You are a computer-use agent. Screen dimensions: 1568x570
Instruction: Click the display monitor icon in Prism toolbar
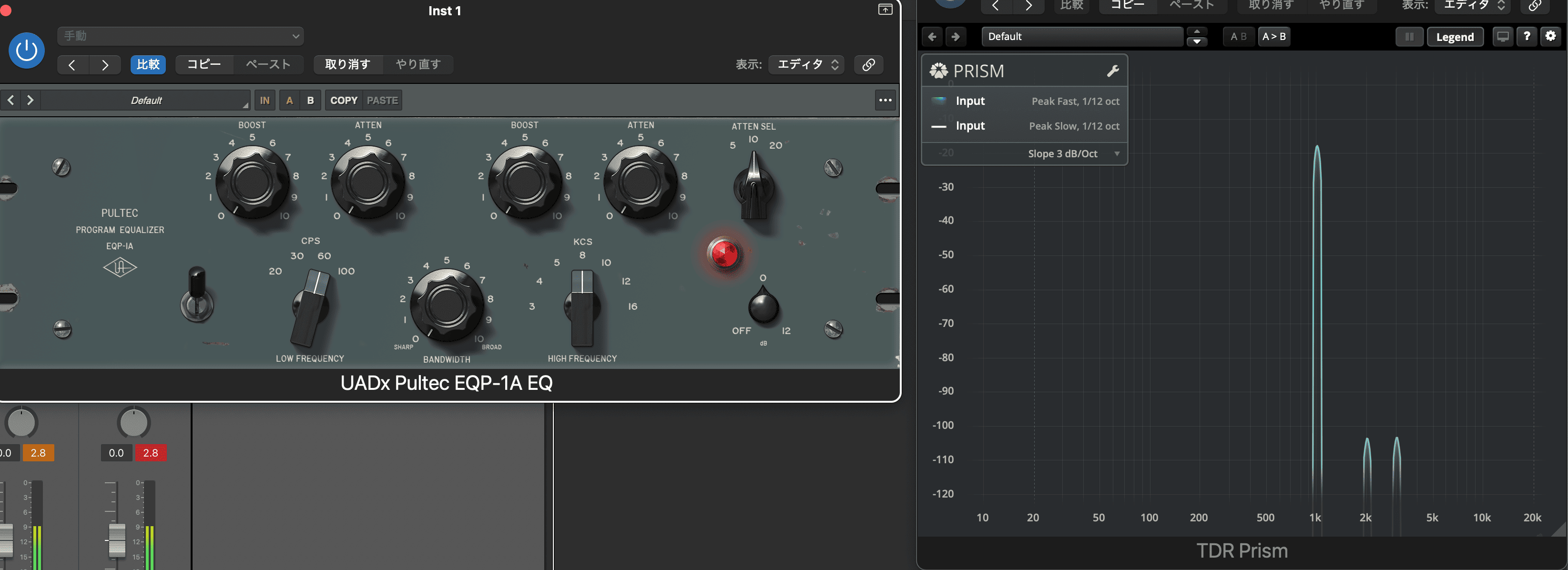pyautogui.click(x=1503, y=37)
